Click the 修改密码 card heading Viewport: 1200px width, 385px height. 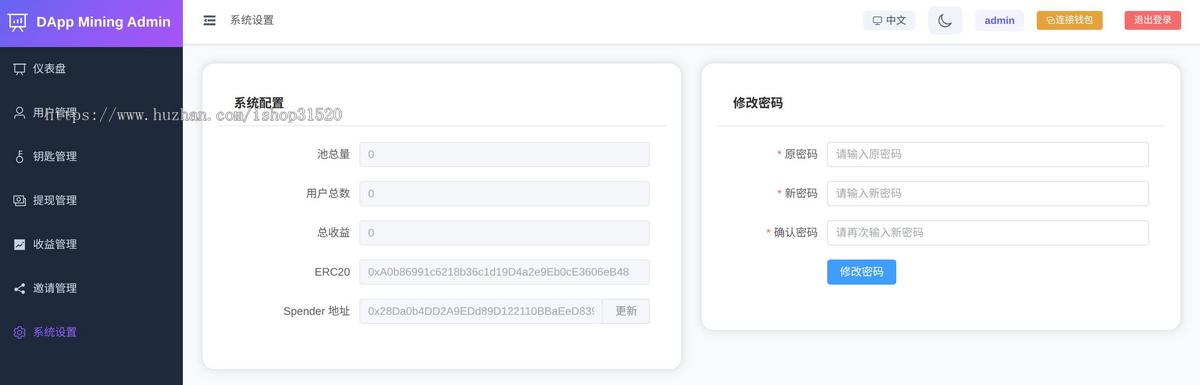(758, 103)
